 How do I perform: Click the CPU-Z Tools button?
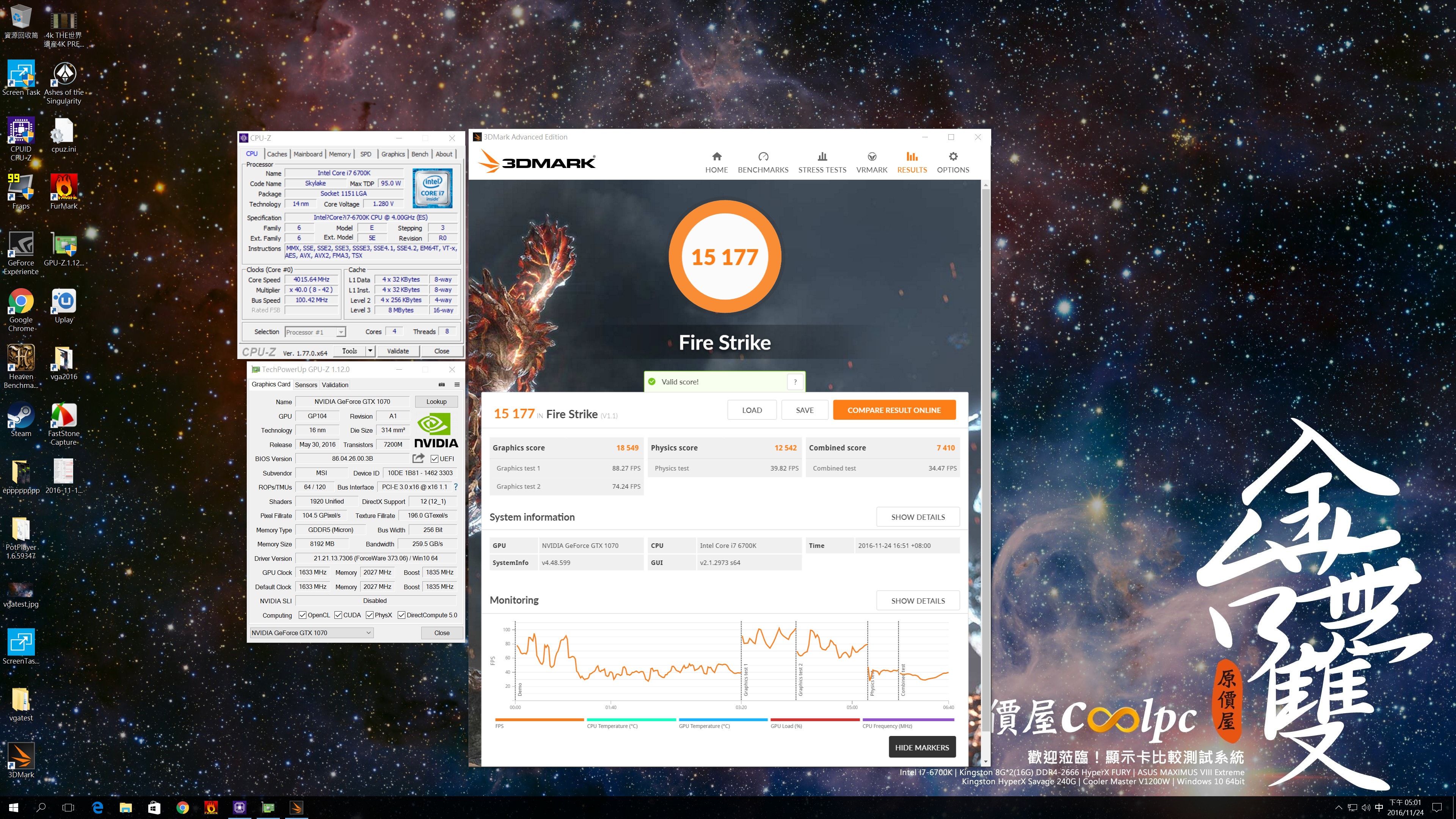[x=349, y=351]
